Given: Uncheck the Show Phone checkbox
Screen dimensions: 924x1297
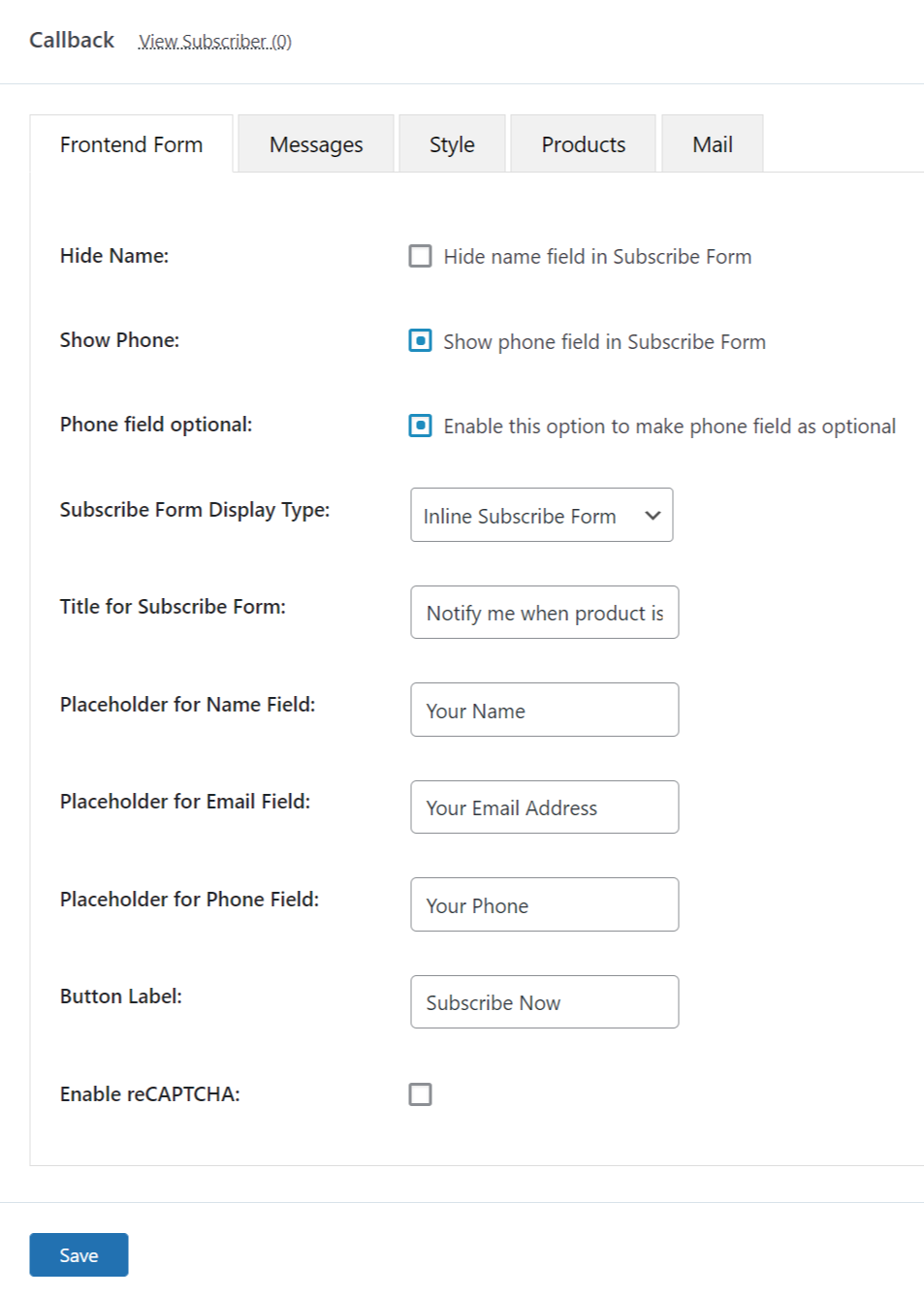Looking at the screenshot, I should pyautogui.click(x=420, y=341).
